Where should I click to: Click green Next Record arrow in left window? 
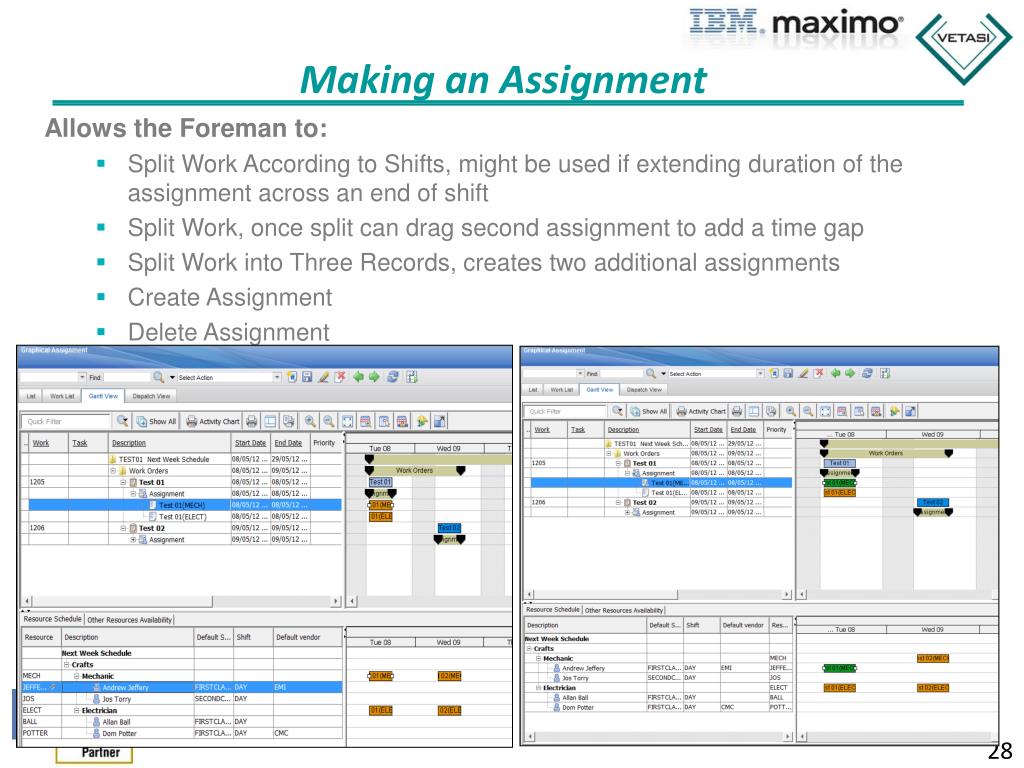(x=374, y=377)
